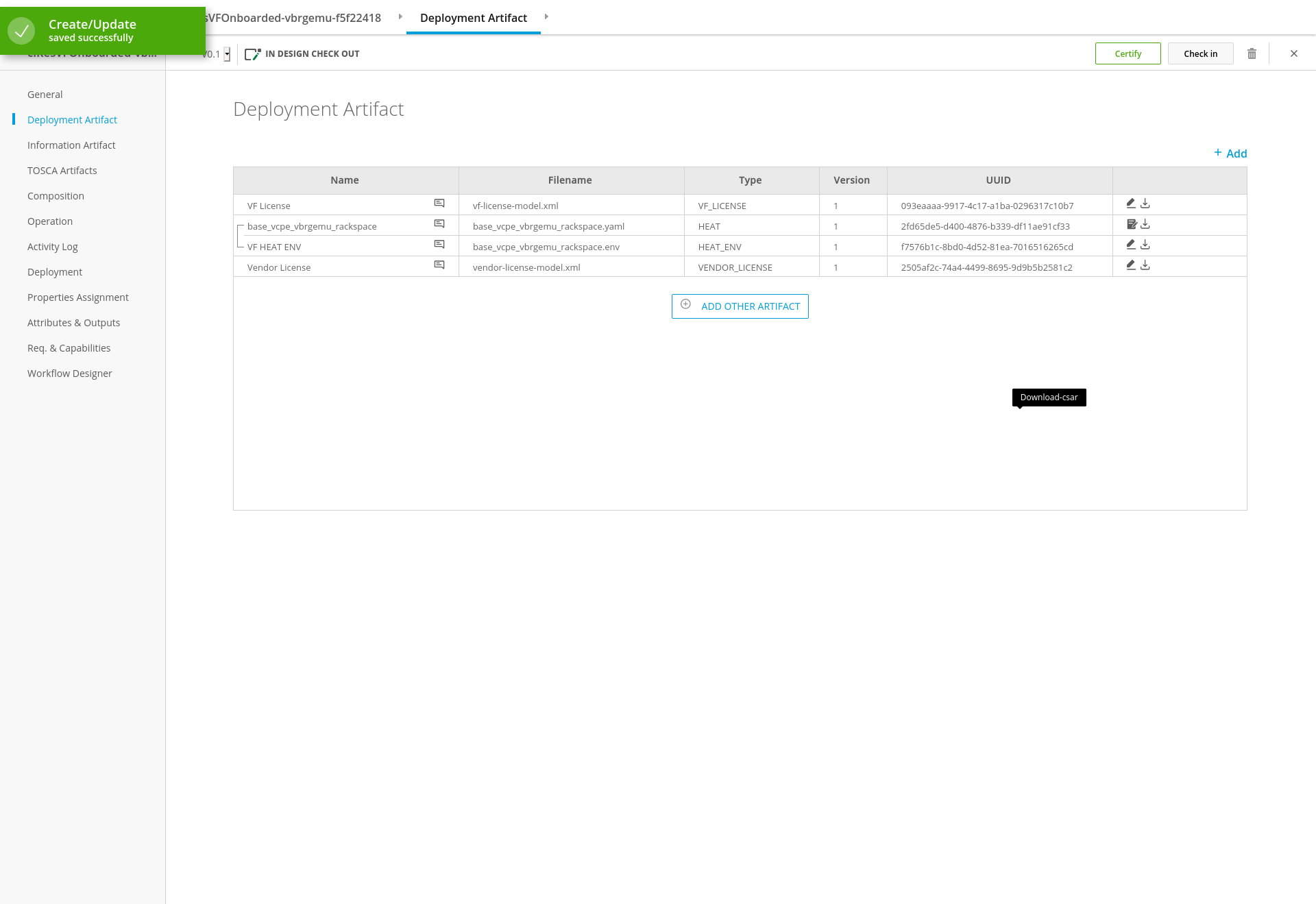Image resolution: width=1316 pixels, height=904 pixels.
Task: Go to TOSCA Artifacts menu item
Action: coord(62,171)
